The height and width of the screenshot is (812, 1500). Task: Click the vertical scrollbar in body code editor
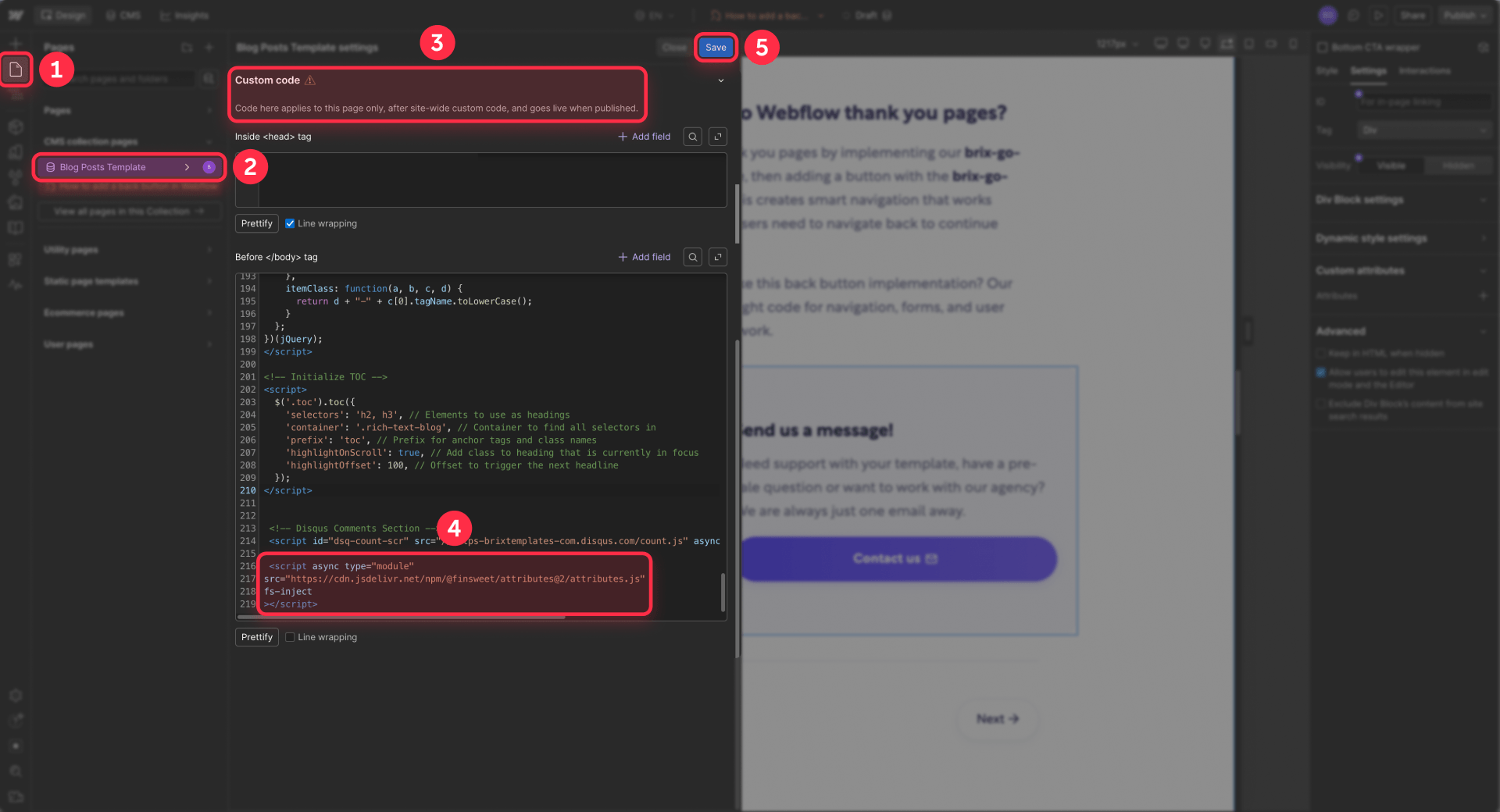pyautogui.click(x=723, y=593)
